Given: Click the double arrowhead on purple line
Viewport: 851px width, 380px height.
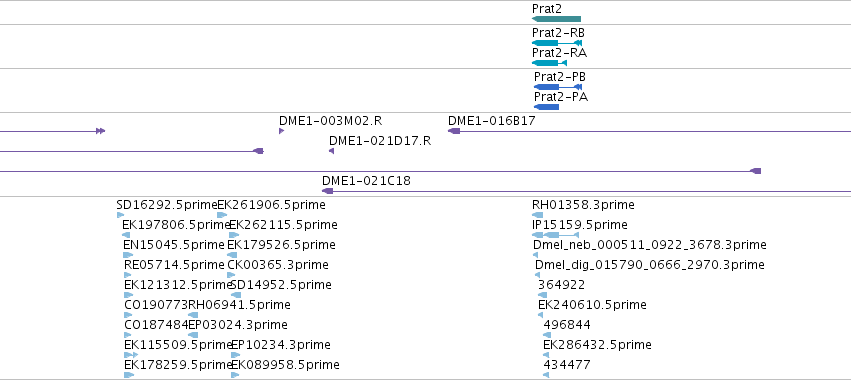Looking at the screenshot, I should tap(100, 131).
